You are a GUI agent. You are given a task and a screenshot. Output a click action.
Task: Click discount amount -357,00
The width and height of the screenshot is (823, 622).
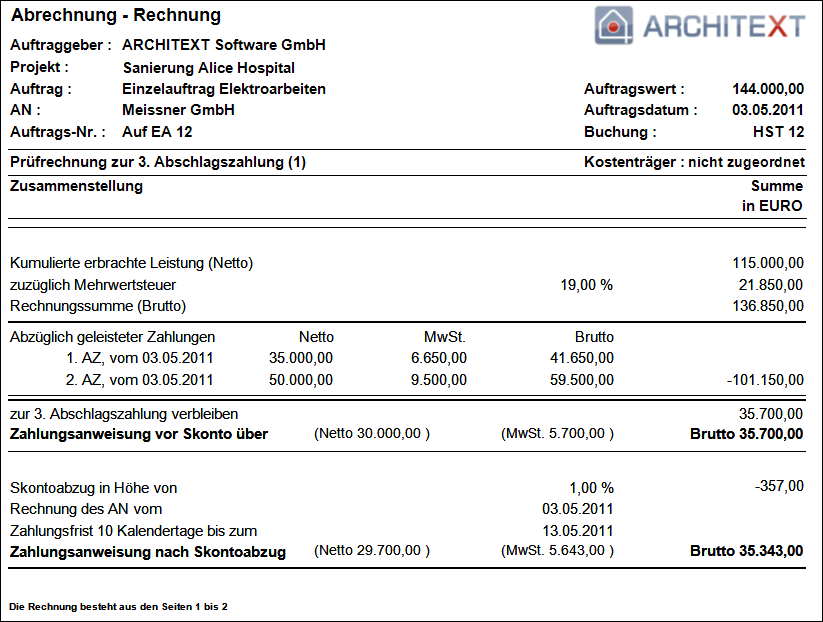tap(779, 486)
